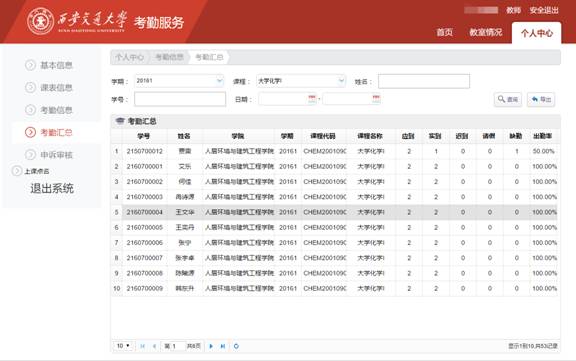The width and height of the screenshot is (576, 361).
Task: Focus the 姓名 name input field
Action: point(424,81)
